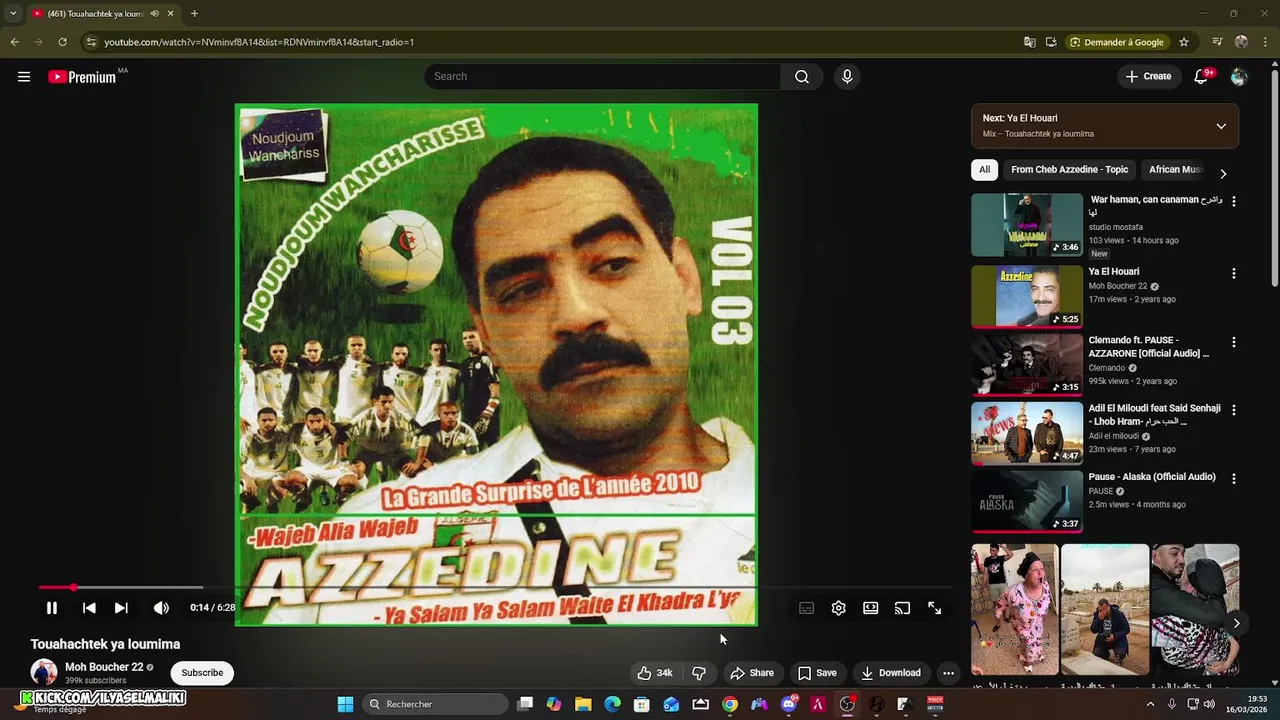Viewport: 1280px width, 720px height.
Task: Click in the YouTube search field
Action: click(x=603, y=77)
